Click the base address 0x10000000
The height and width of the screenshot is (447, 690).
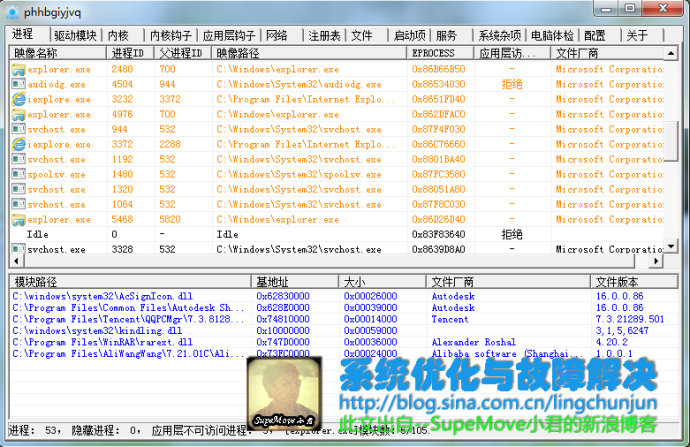[x=283, y=330]
